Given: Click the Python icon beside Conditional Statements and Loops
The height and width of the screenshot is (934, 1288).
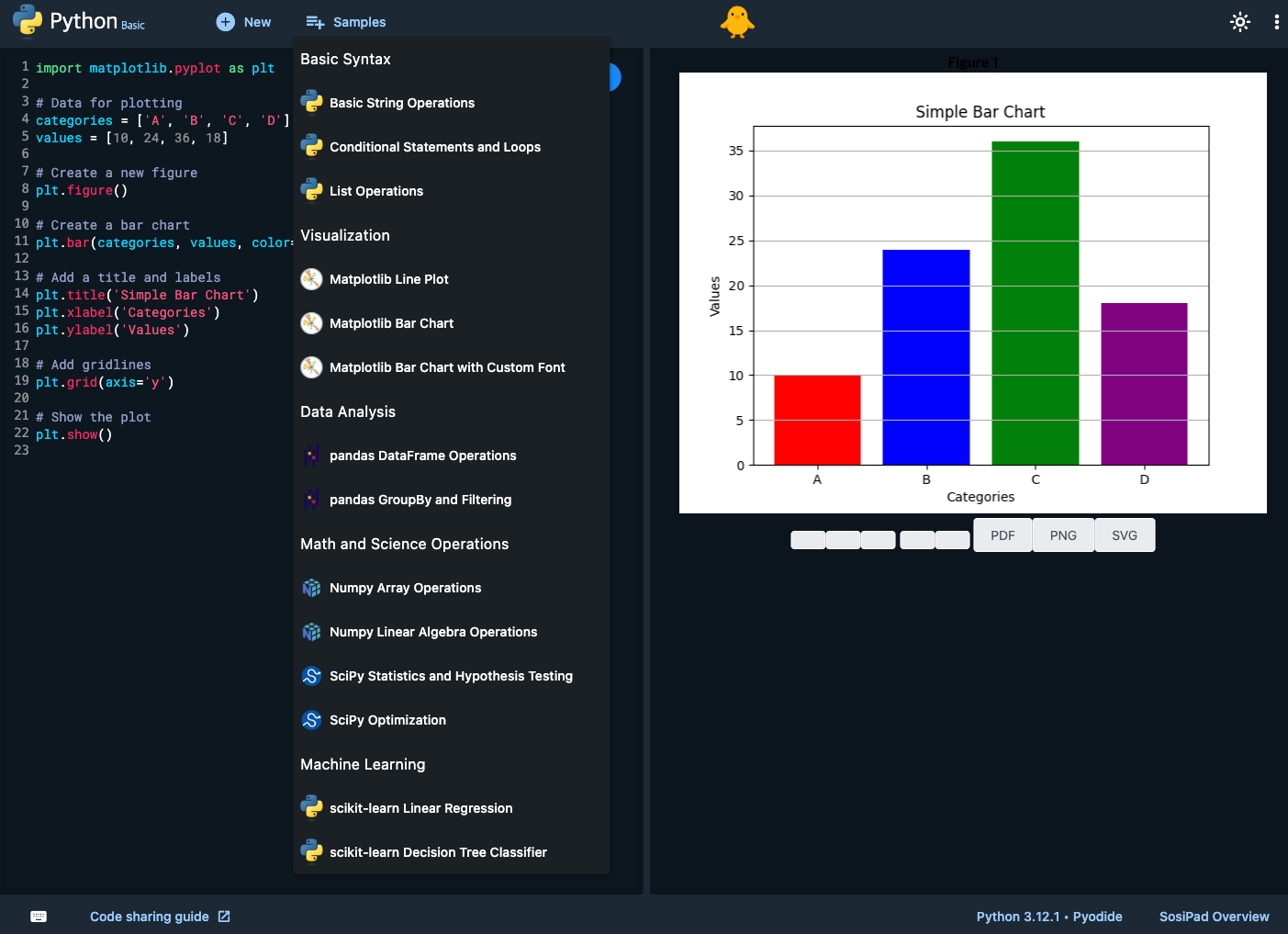Looking at the screenshot, I should pyautogui.click(x=311, y=145).
